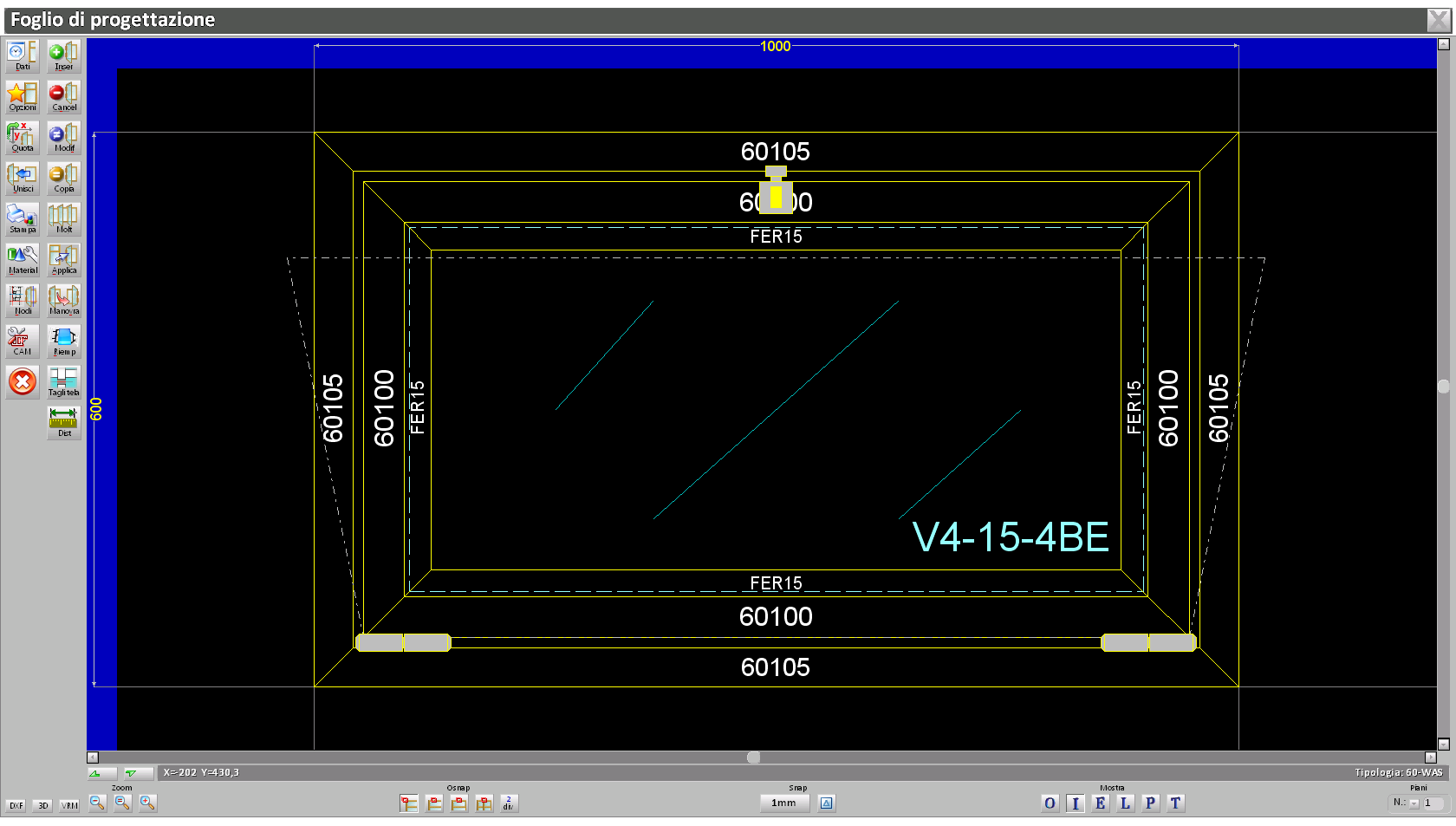Toggle the third Osnap mode
The image size is (1456, 826).
pyautogui.click(x=459, y=803)
